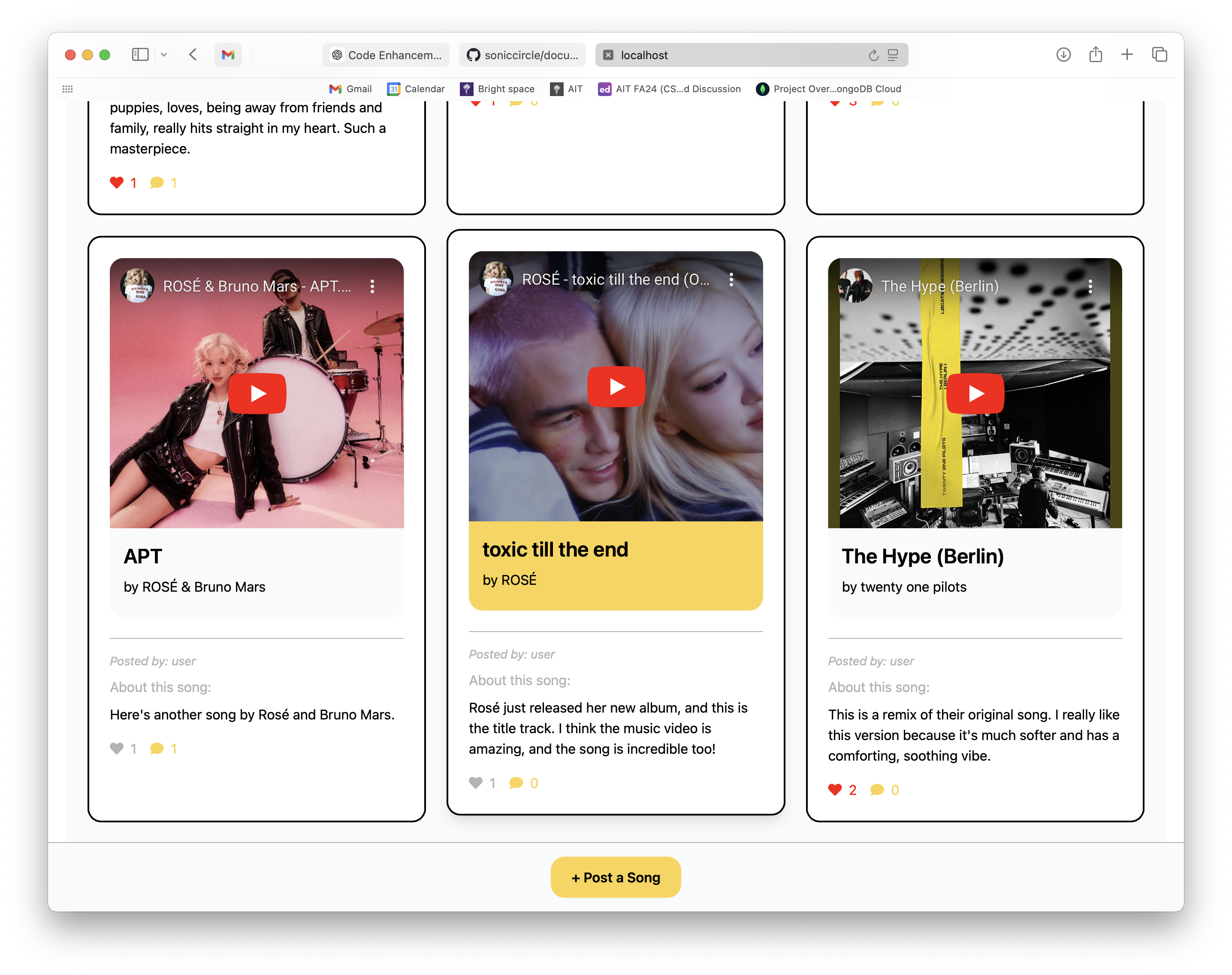
Task: Play the APT video
Action: click(x=257, y=393)
